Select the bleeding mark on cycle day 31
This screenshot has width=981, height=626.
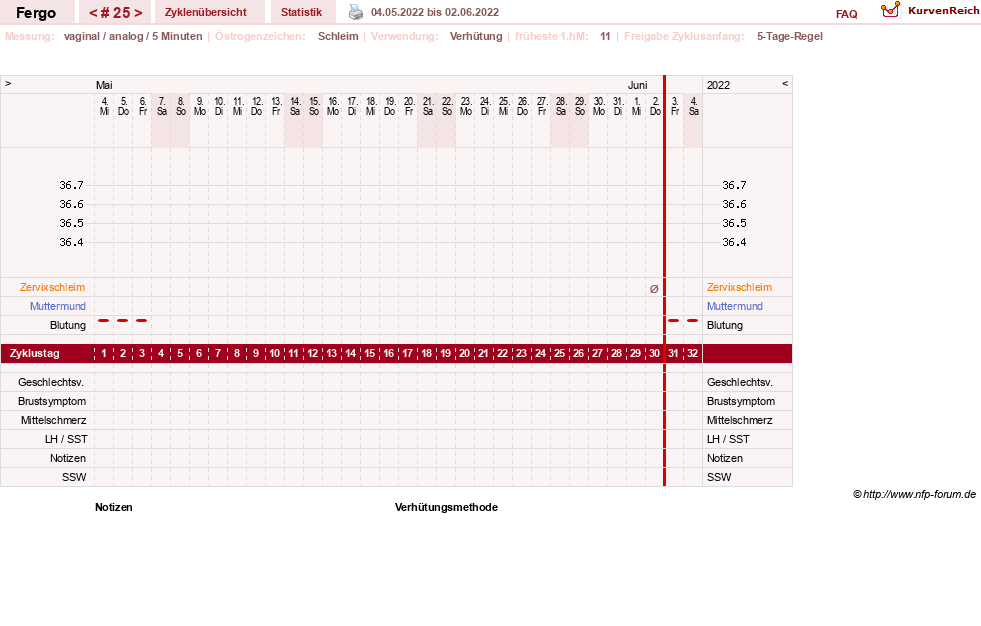pyautogui.click(x=673, y=320)
